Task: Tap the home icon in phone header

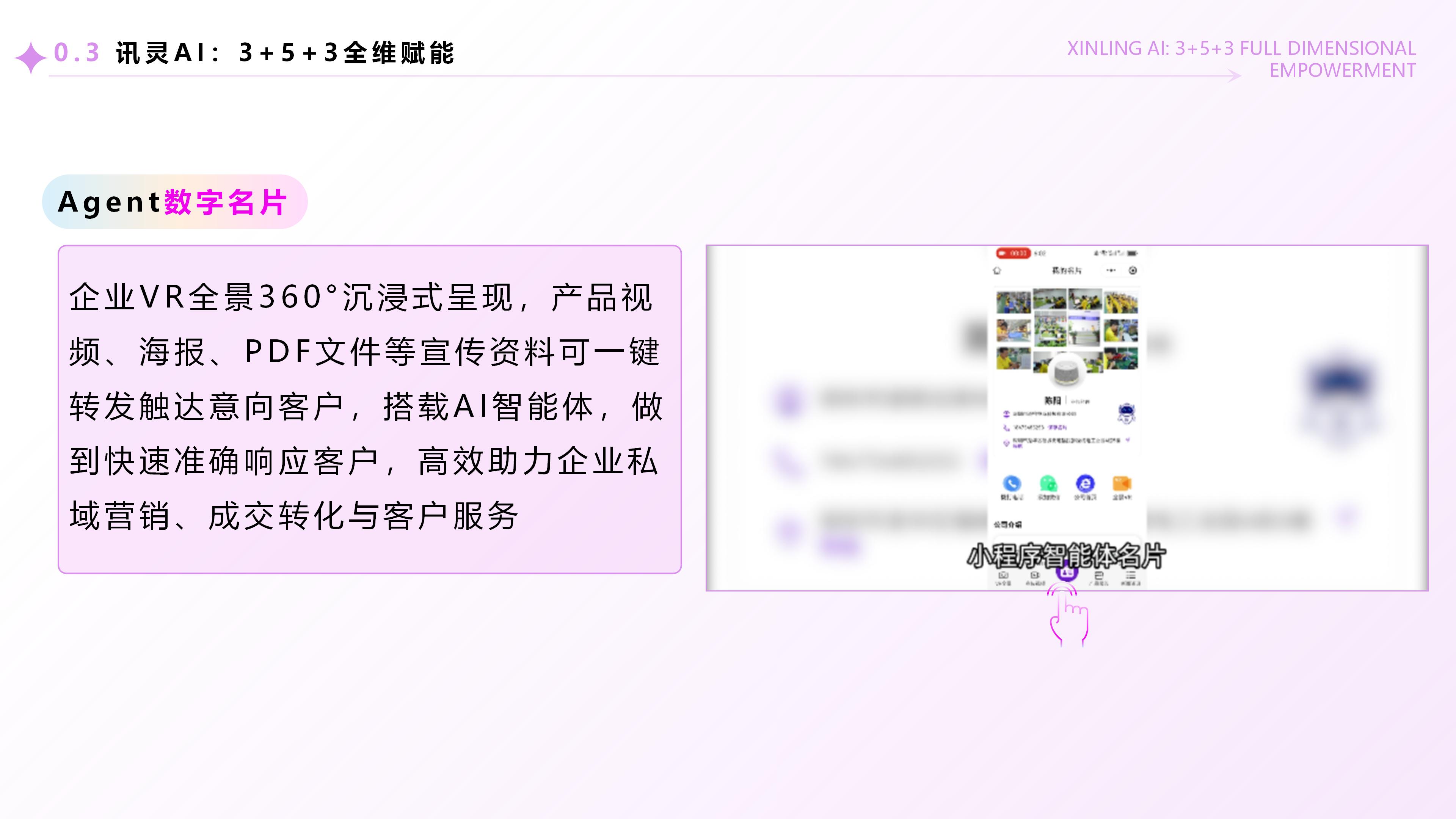Action: (x=997, y=271)
